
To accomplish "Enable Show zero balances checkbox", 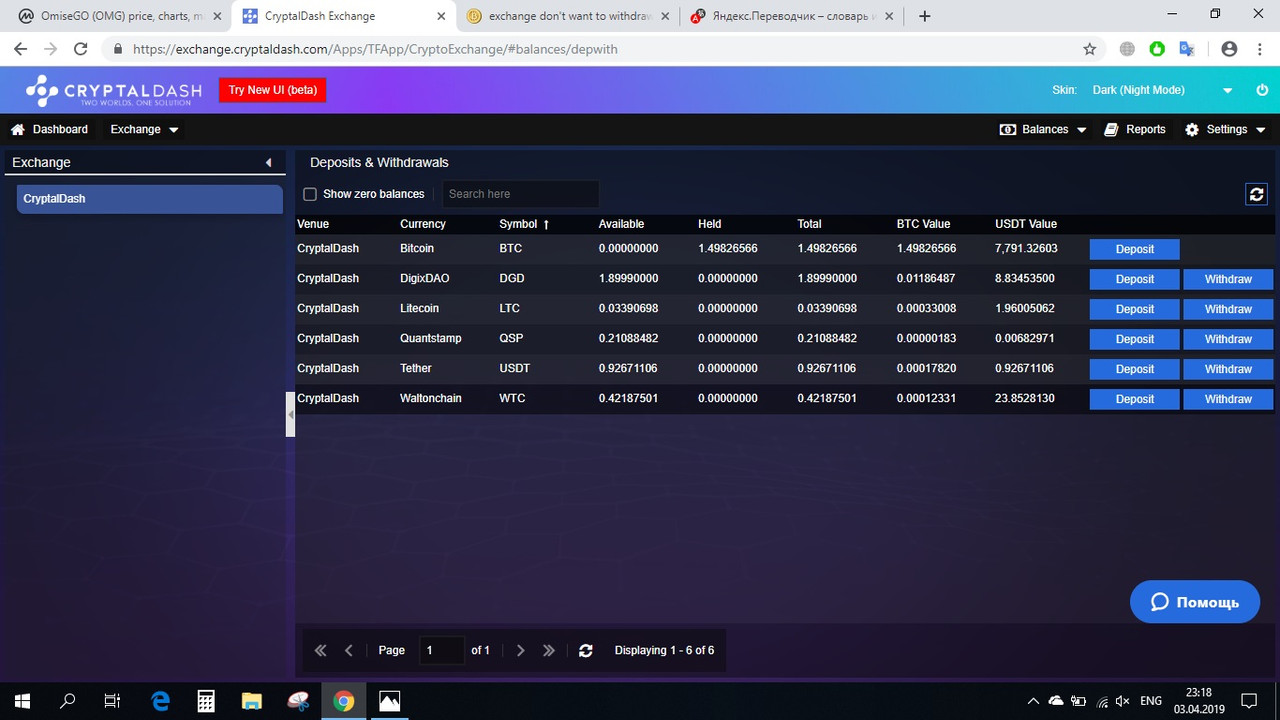I will point(310,194).
